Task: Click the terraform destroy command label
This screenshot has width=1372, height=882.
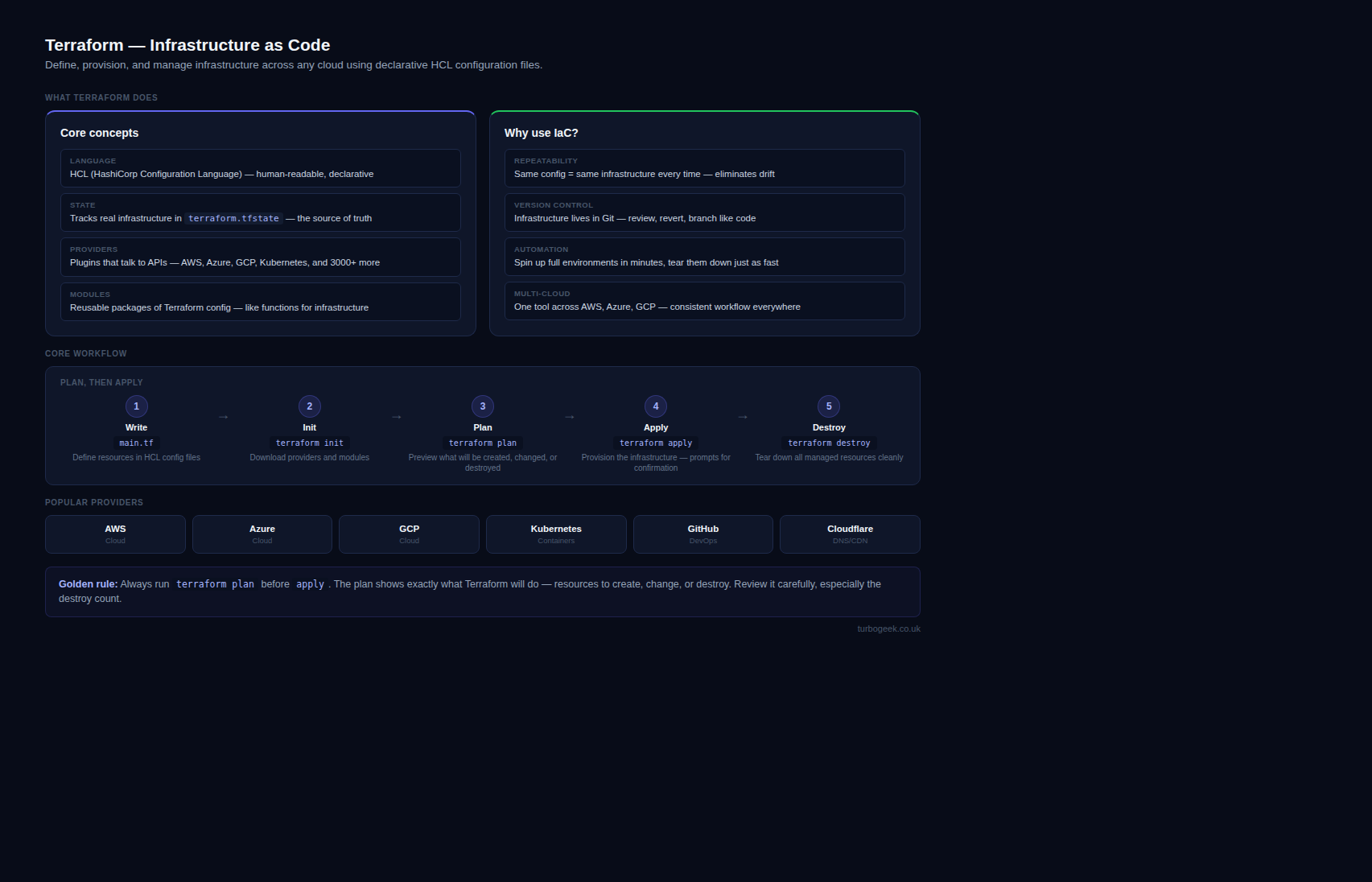Action: (829, 443)
